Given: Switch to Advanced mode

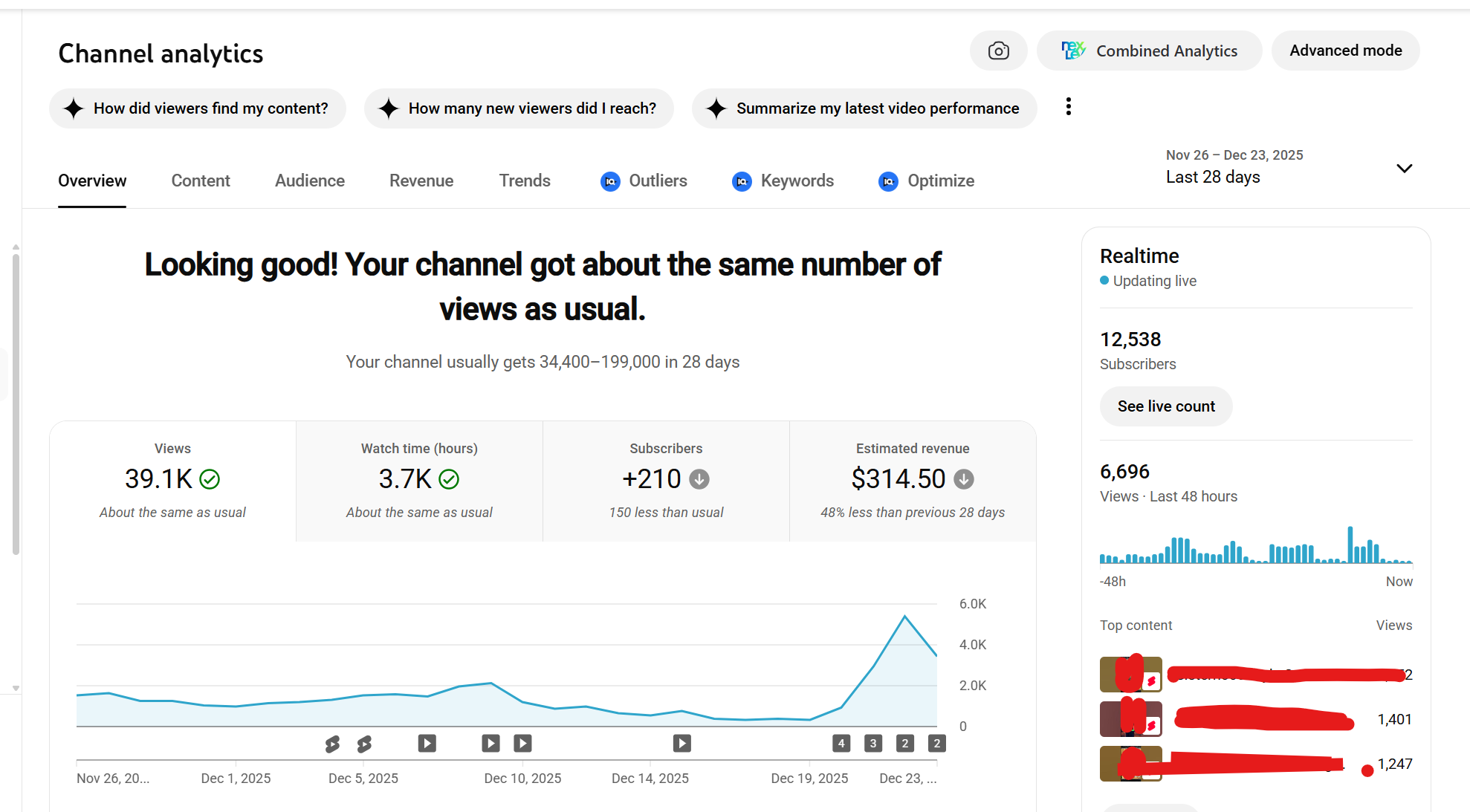Looking at the screenshot, I should pyautogui.click(x=1345, y=51).
